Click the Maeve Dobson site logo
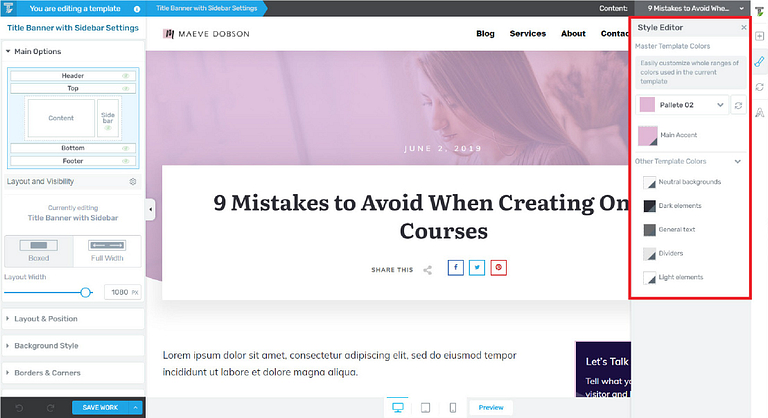 pyautogui.click(x=206, y=34)
